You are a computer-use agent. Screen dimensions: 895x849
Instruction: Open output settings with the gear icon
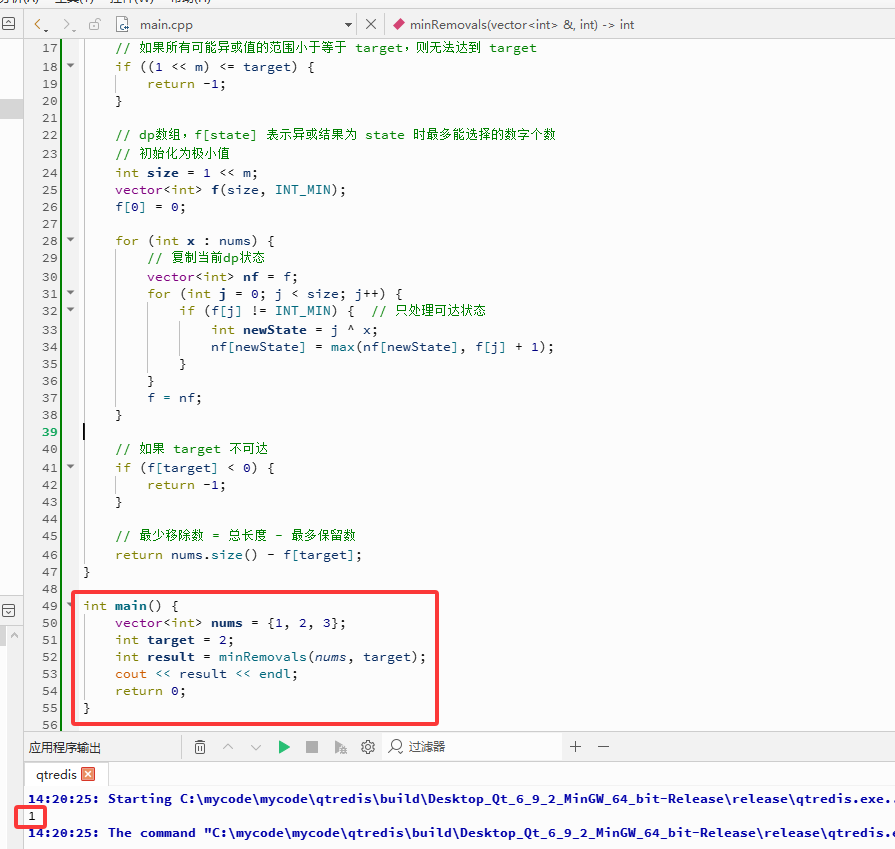(x=368, y=747)
